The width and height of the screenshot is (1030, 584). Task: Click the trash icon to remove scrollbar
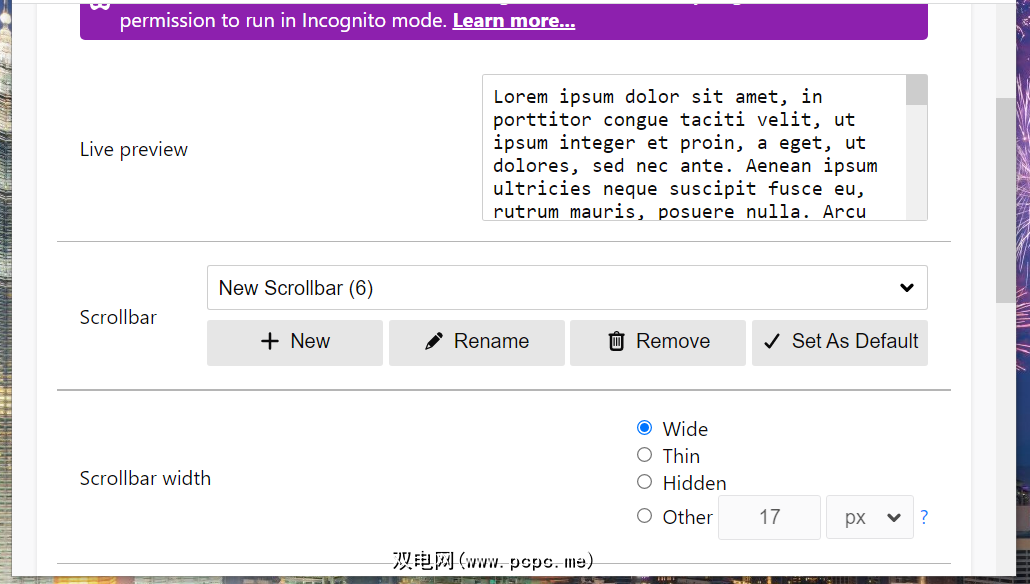click(x=616, y=342)
